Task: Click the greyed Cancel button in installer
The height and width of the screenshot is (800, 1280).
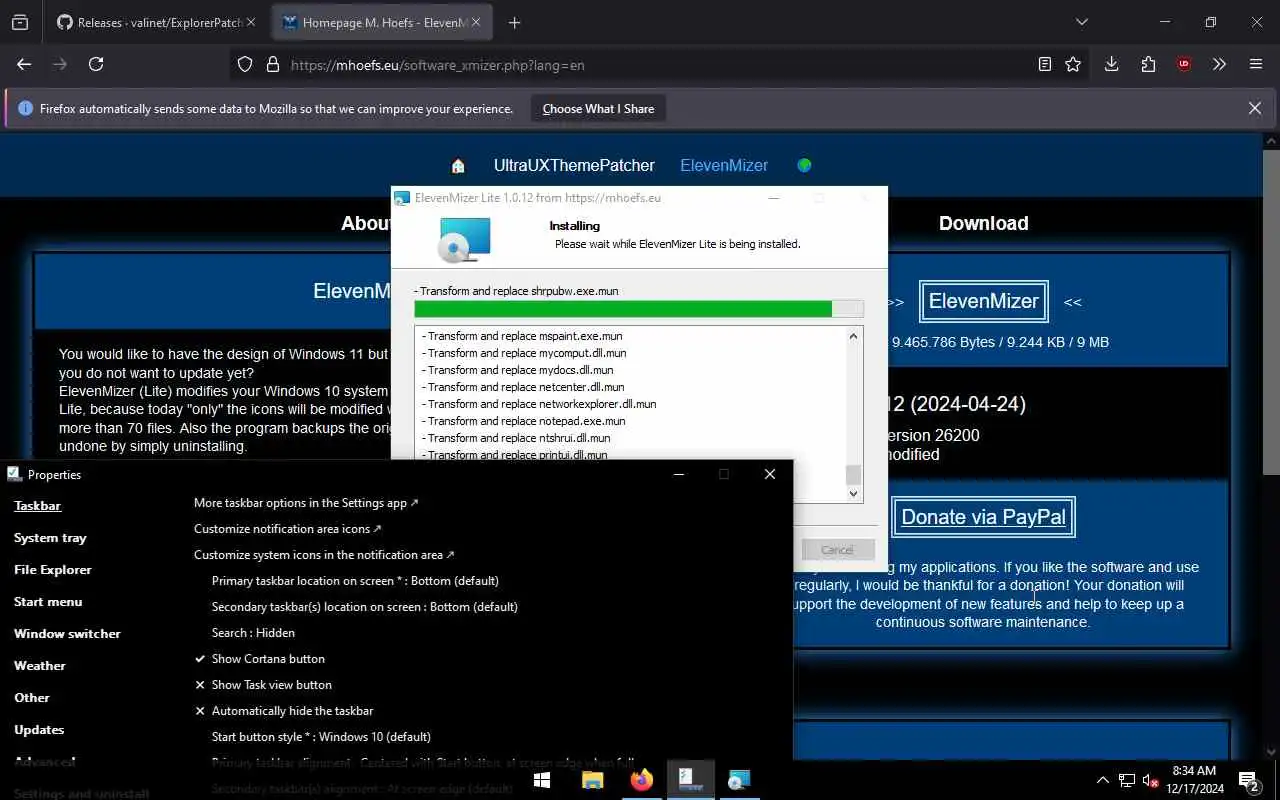Action: point(837,550)
